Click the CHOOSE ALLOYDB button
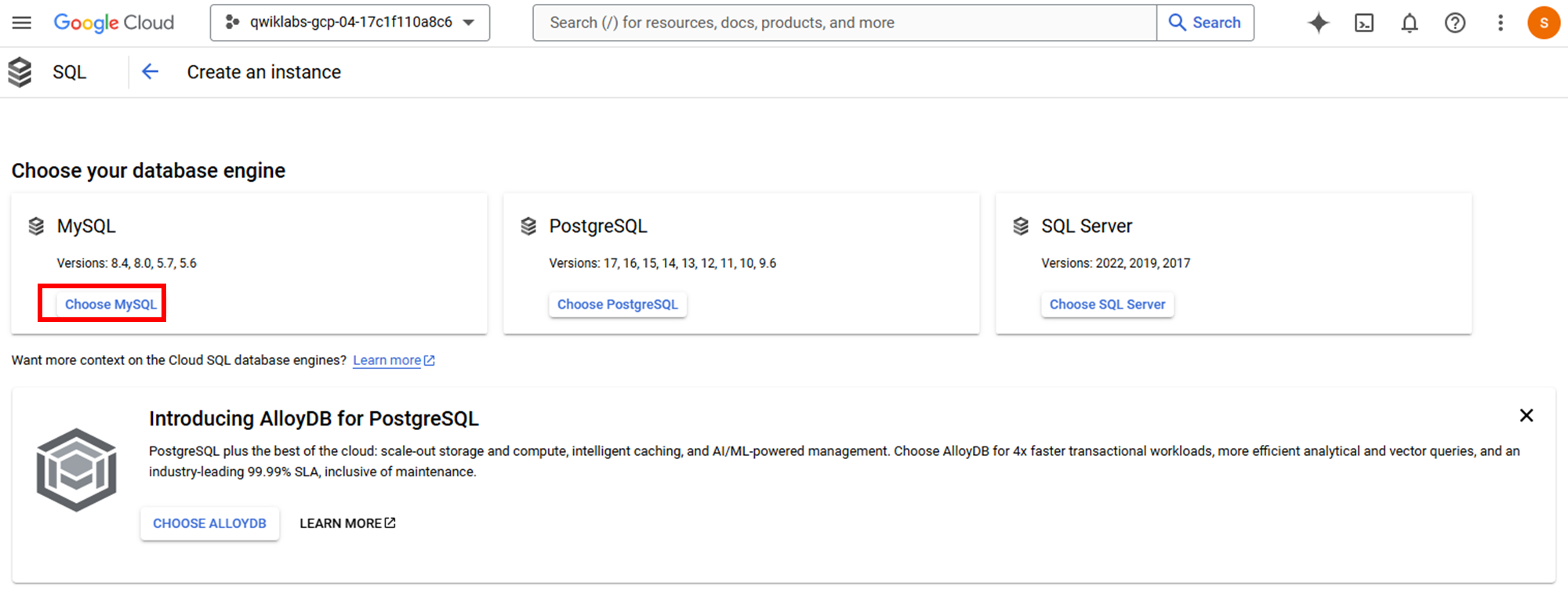 (209, 523)
